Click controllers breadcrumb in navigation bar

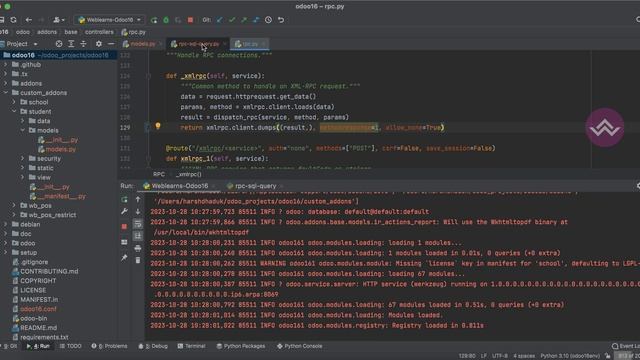pyautogui.click(x=99, y=32)
